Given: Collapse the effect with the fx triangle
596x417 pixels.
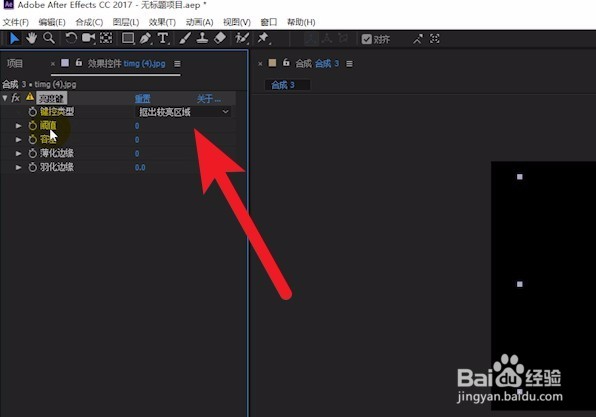Looking at the screenshot, I should (5, 98).
